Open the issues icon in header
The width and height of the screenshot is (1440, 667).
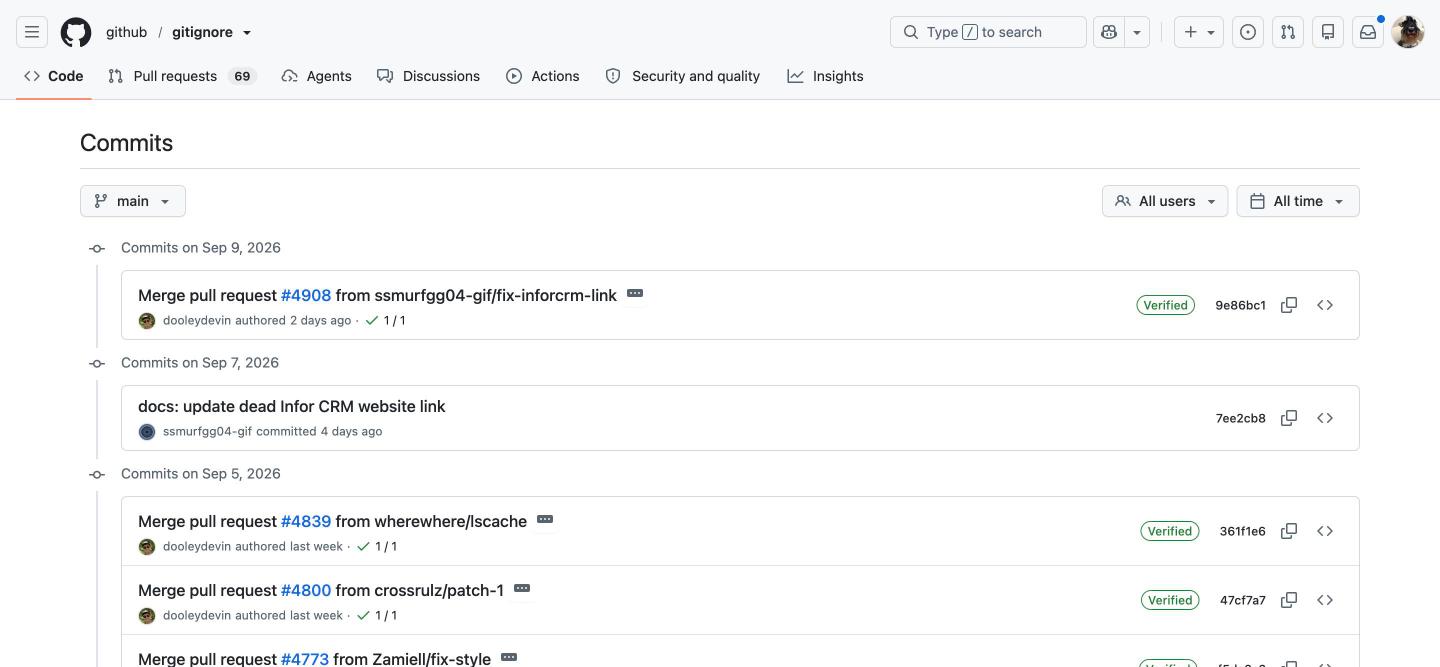coord(1248,32)
